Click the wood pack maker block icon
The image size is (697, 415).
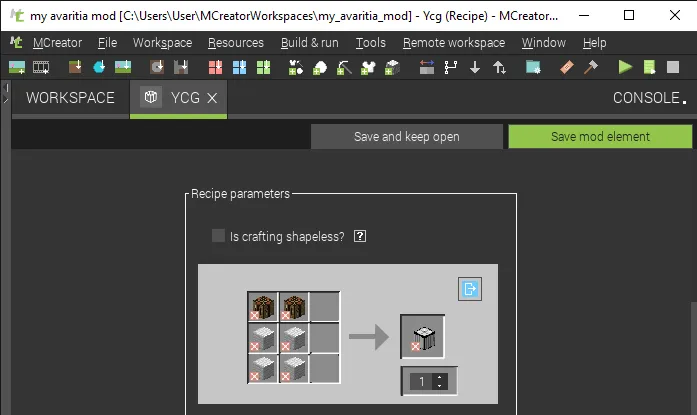click(x=392, y=68)
